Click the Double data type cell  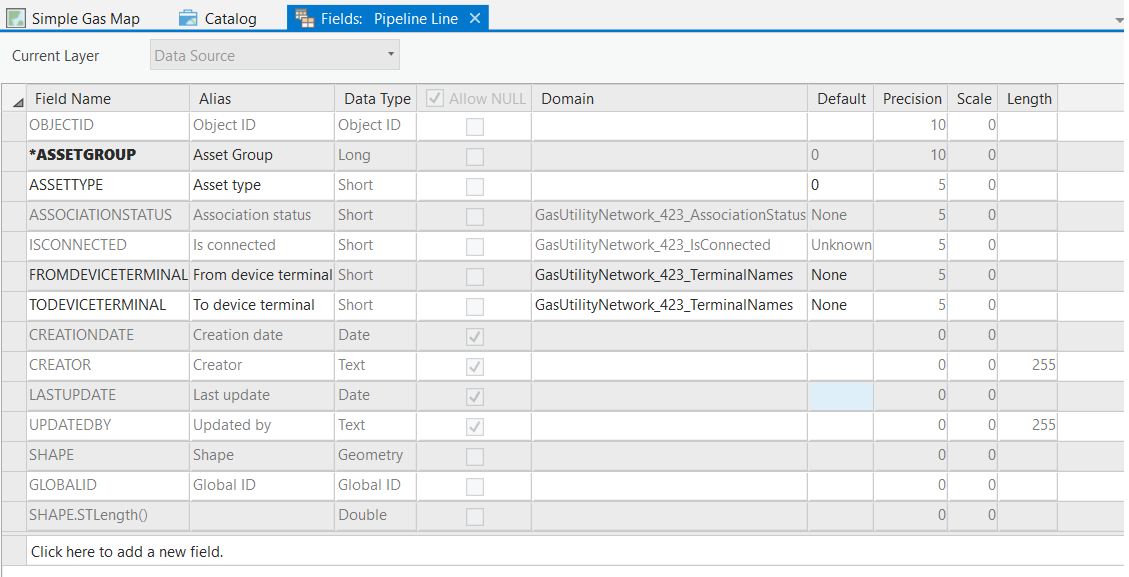coord(376,515)
